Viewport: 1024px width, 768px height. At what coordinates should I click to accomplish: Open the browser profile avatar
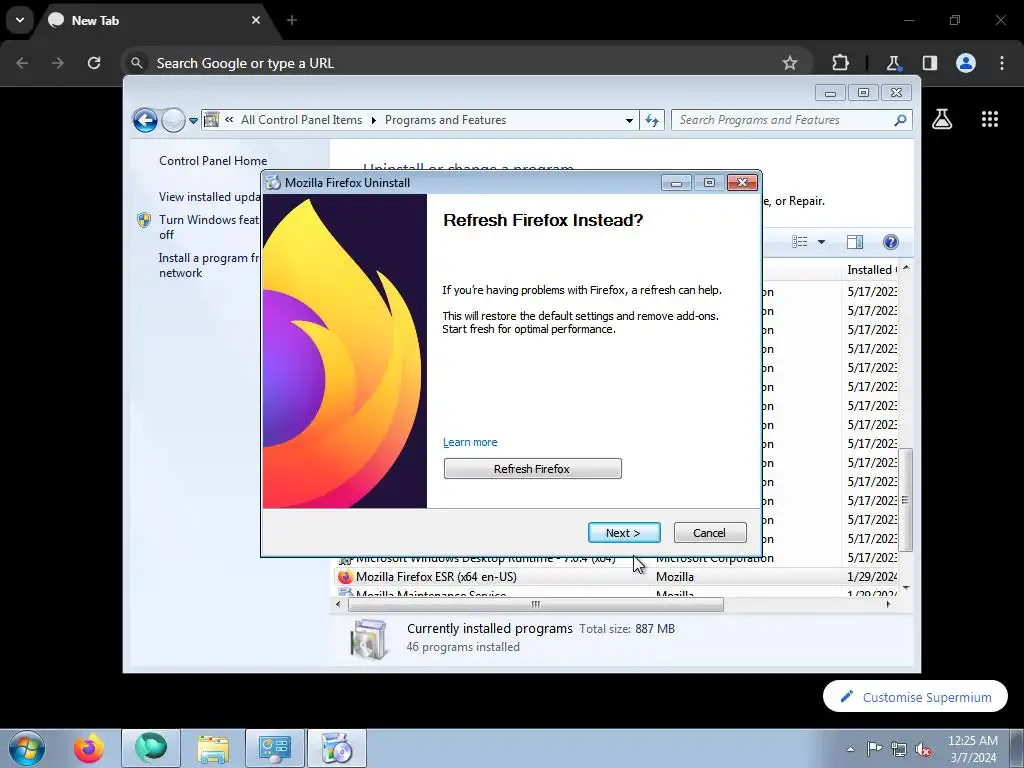click(x=966, y=63)
